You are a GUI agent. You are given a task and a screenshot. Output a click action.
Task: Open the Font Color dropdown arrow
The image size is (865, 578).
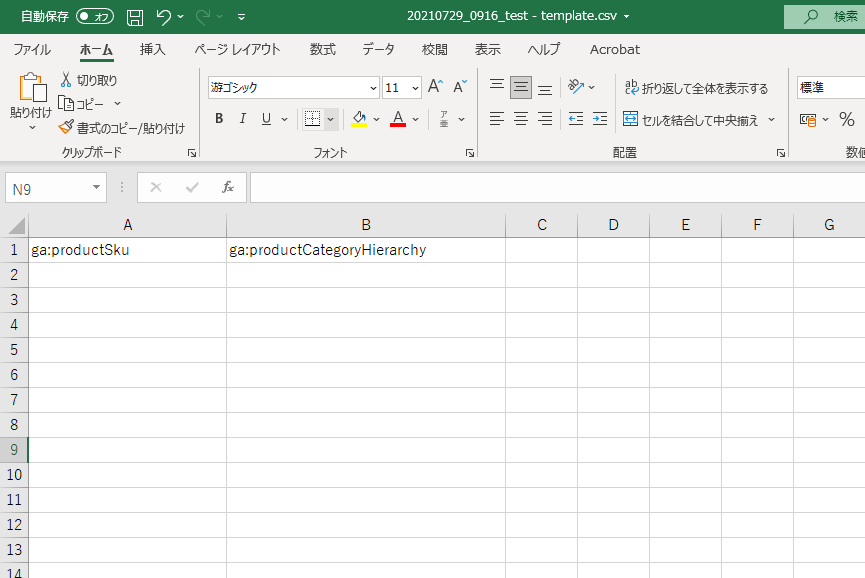point(415,119)
